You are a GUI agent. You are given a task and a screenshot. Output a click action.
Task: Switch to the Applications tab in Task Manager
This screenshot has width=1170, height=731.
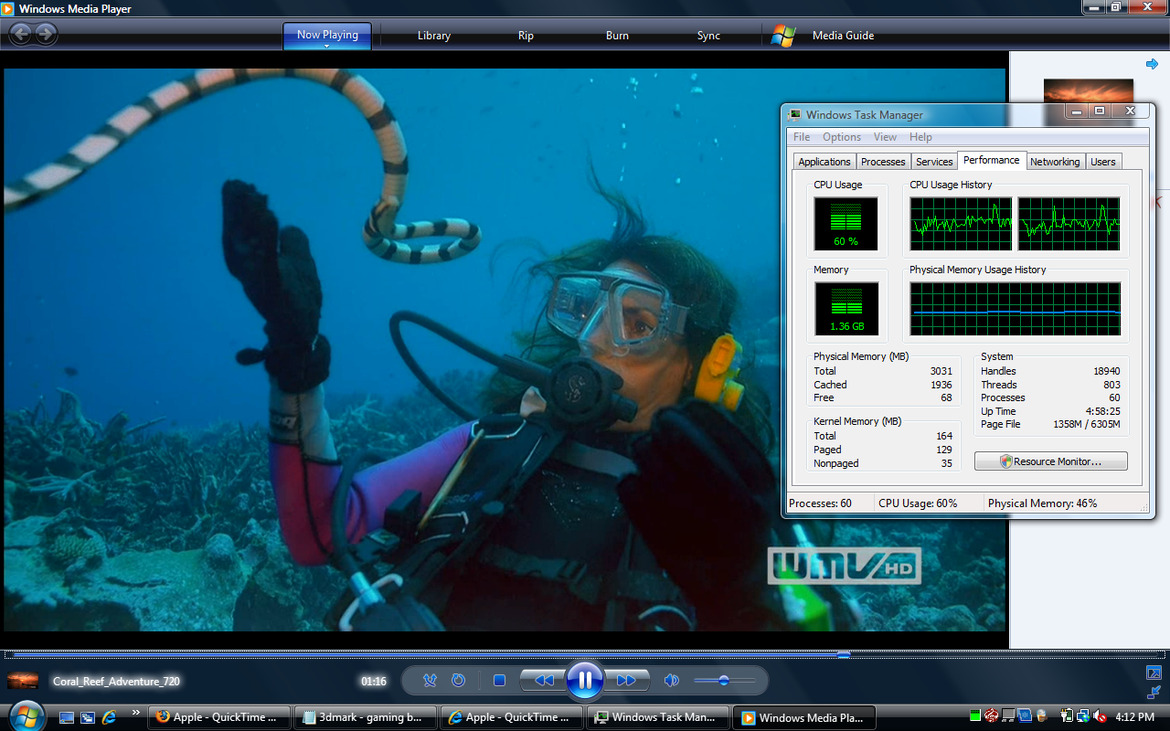pyautogui.click(x=824, y=162)
